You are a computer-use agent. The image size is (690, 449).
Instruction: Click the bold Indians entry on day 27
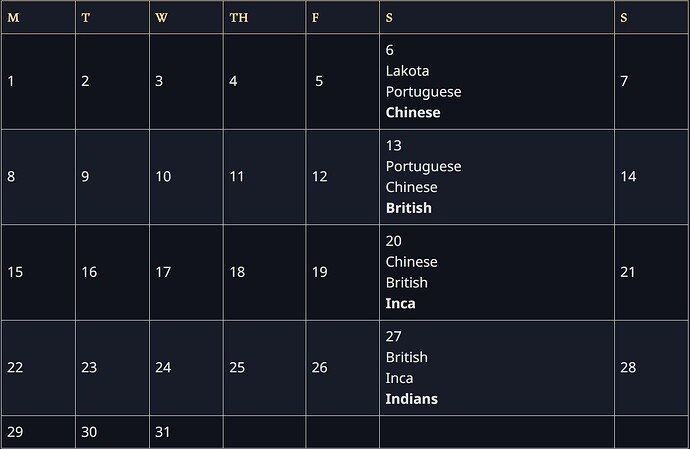click(x=411, y=399)
